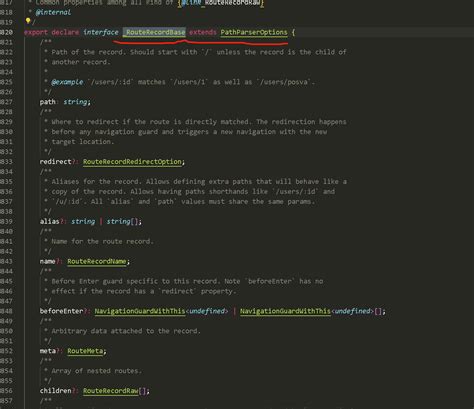Click the 'alias' property name
The image size is (474, 409).
point(49,221)
